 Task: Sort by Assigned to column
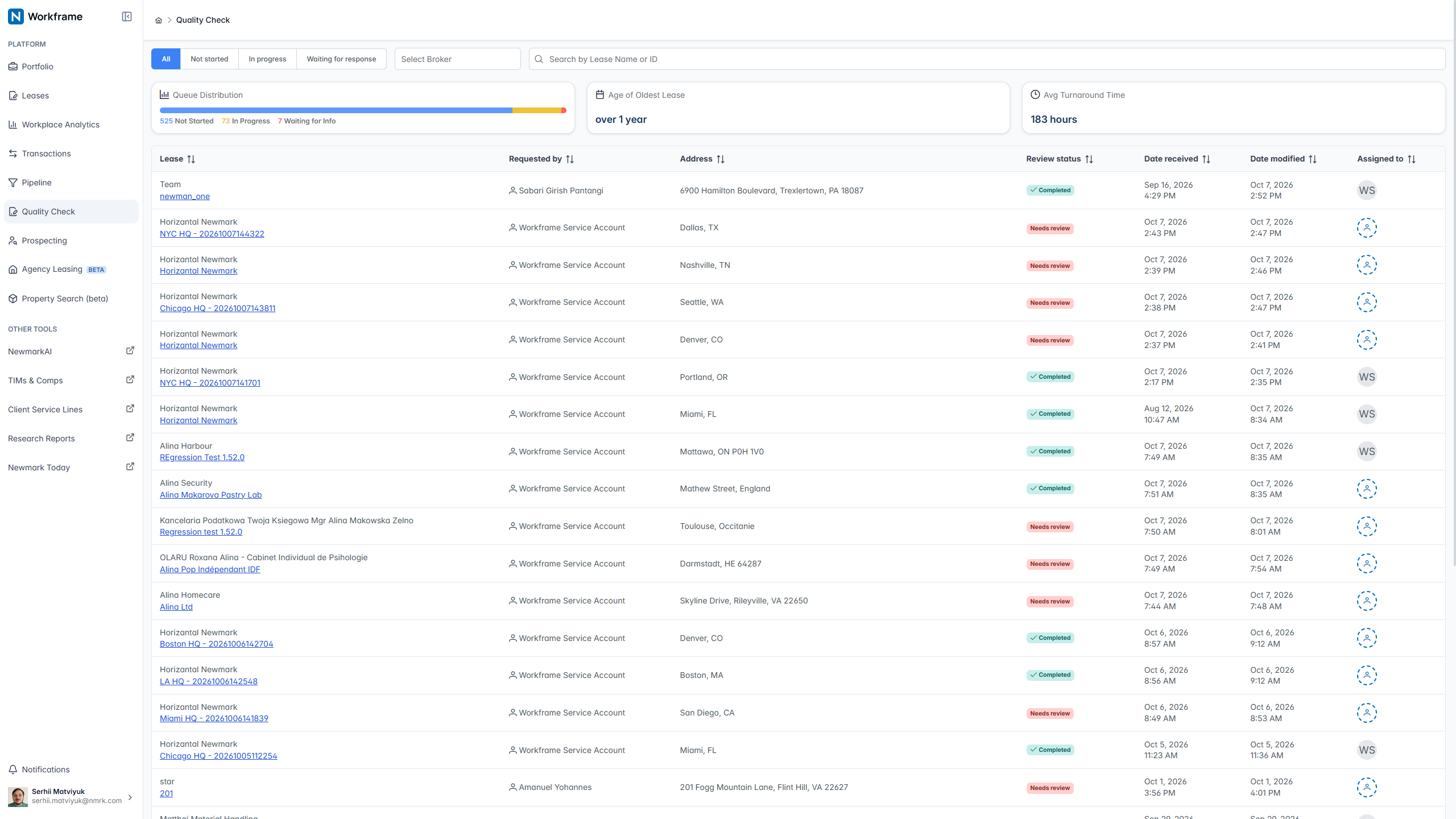point(1412,159)
